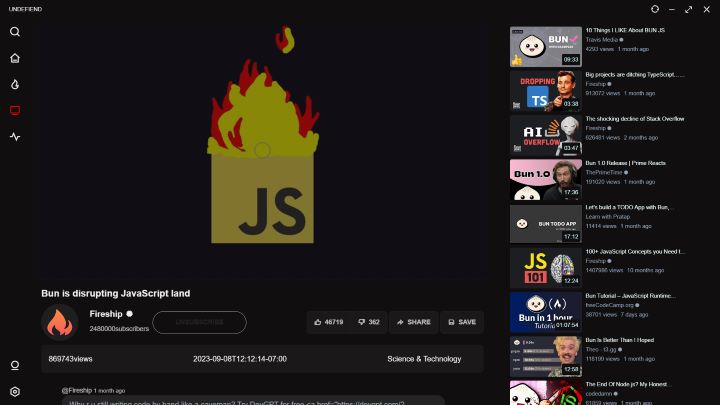Open the user account icon at sidebar bottom
Image resolution: width=720 pixels, height=405 pixels.
click(x=15, y=366)
